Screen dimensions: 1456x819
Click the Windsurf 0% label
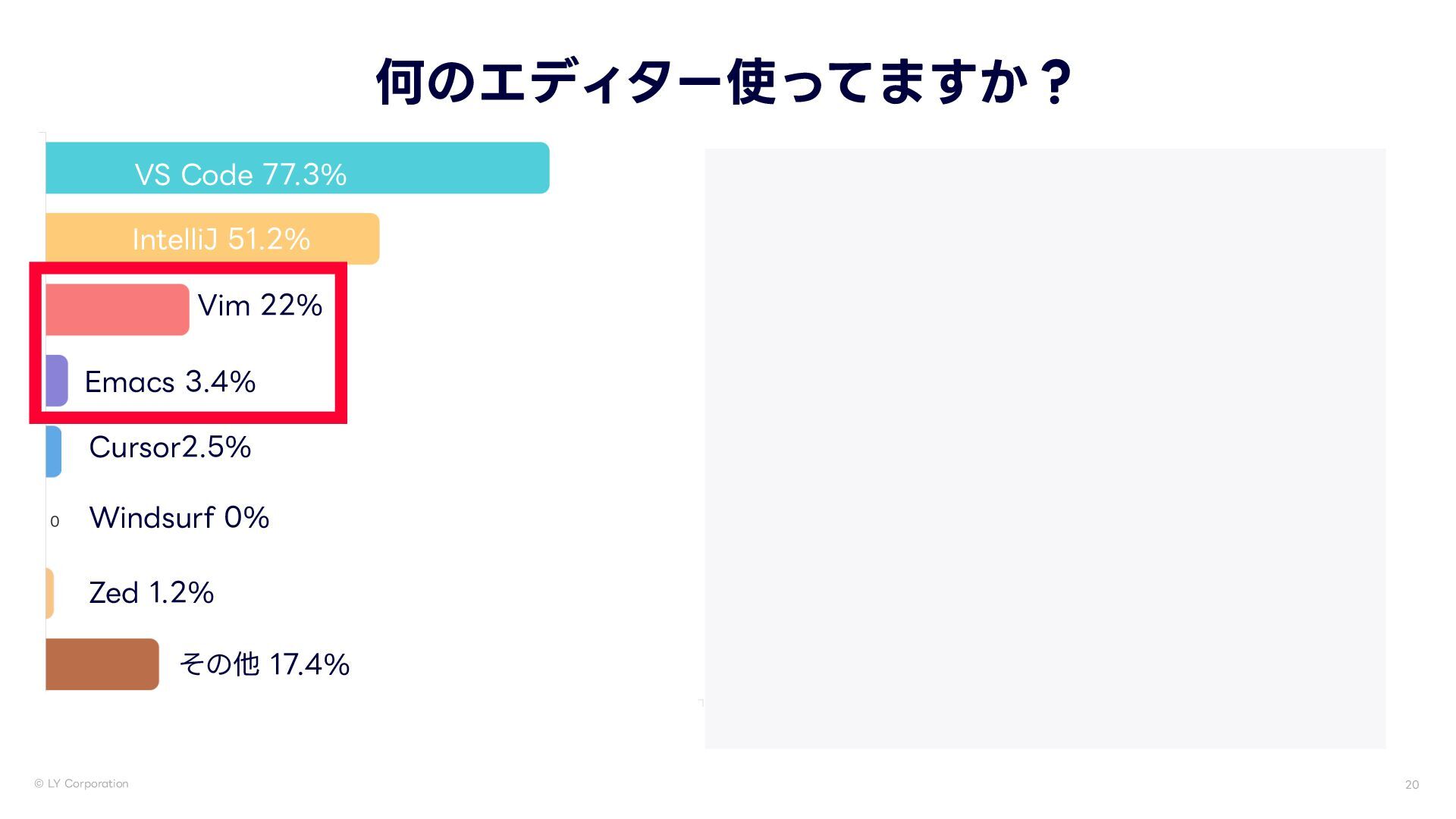coord(179,518)
